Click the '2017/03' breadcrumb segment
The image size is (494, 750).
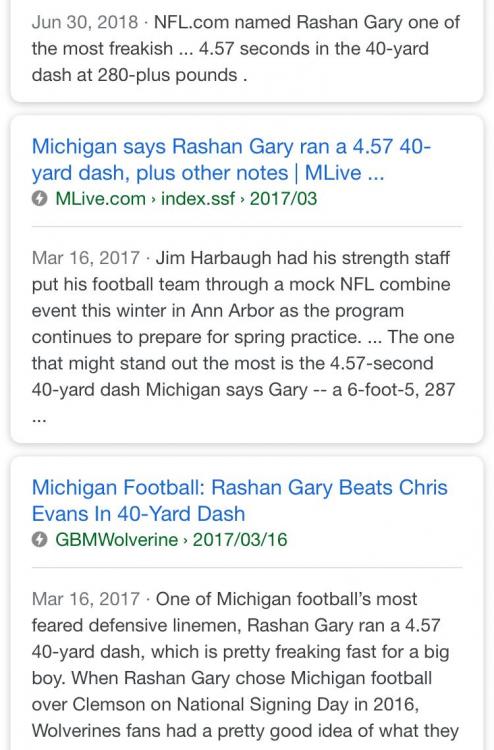[x=284, y=199]
